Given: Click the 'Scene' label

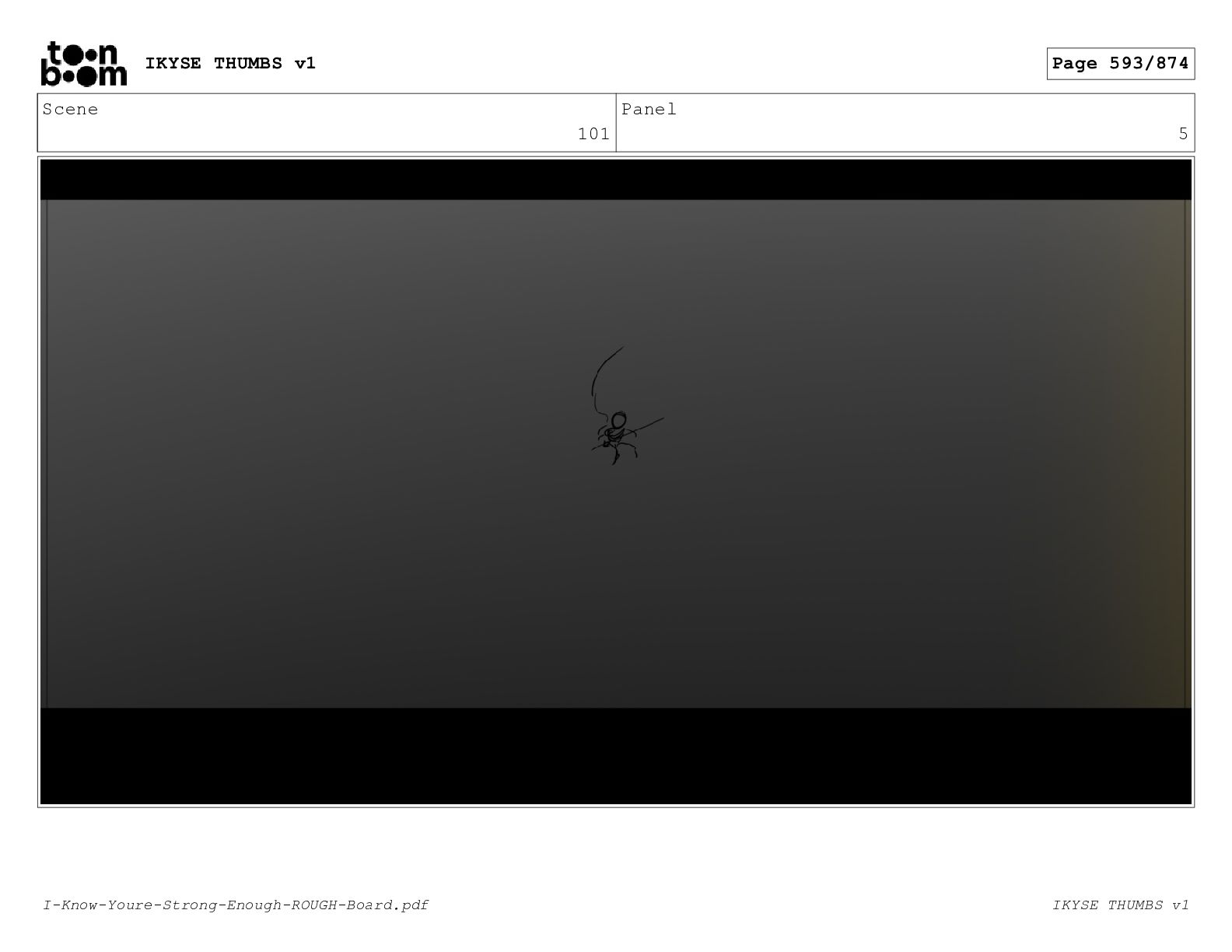Looking at the screenshot, I should 71,110.
